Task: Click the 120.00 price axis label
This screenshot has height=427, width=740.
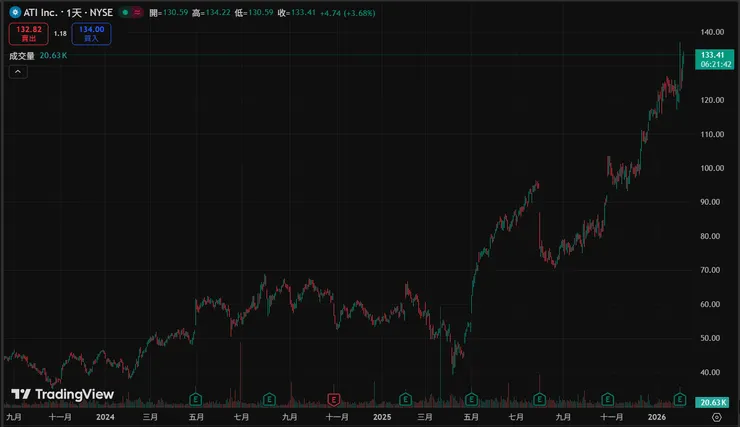Action: tap(712, 100)
